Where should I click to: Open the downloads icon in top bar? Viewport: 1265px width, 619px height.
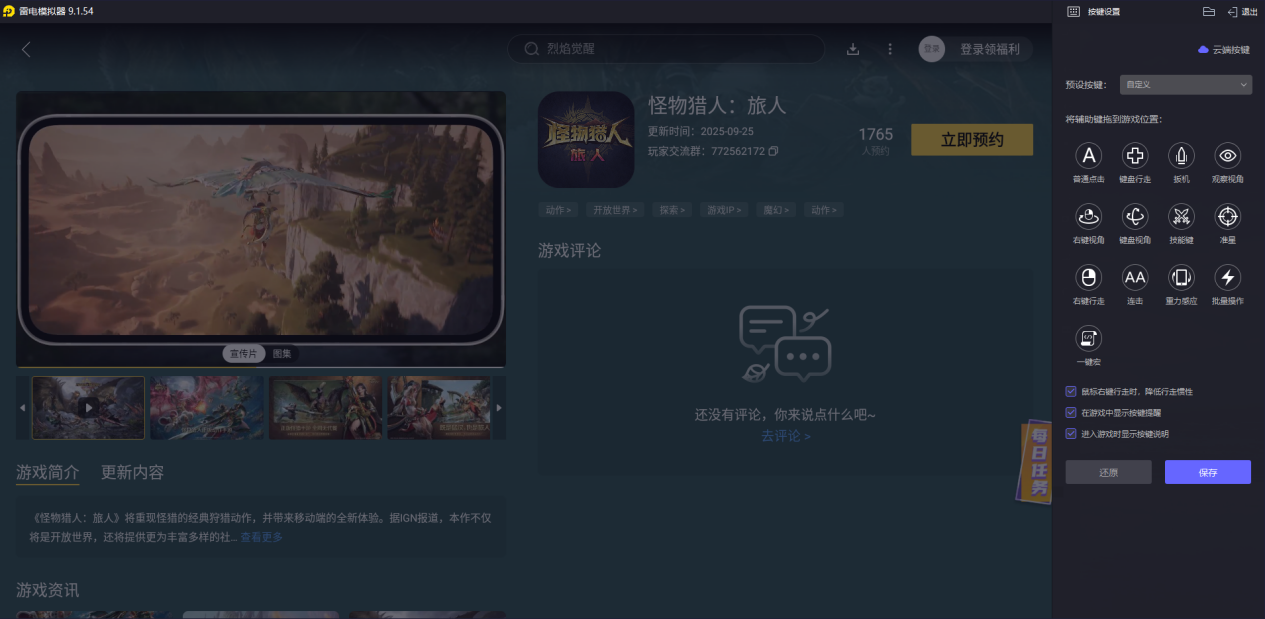853,49
